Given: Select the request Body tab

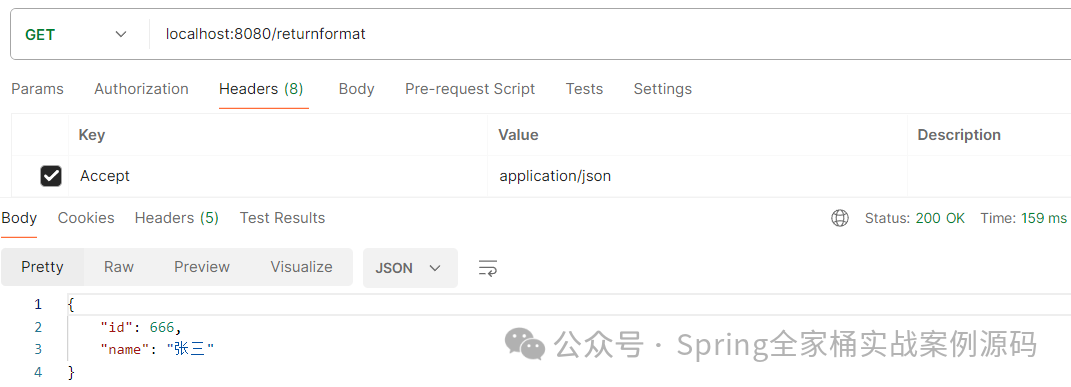Looking at the screenshot, I should point(357,89).
